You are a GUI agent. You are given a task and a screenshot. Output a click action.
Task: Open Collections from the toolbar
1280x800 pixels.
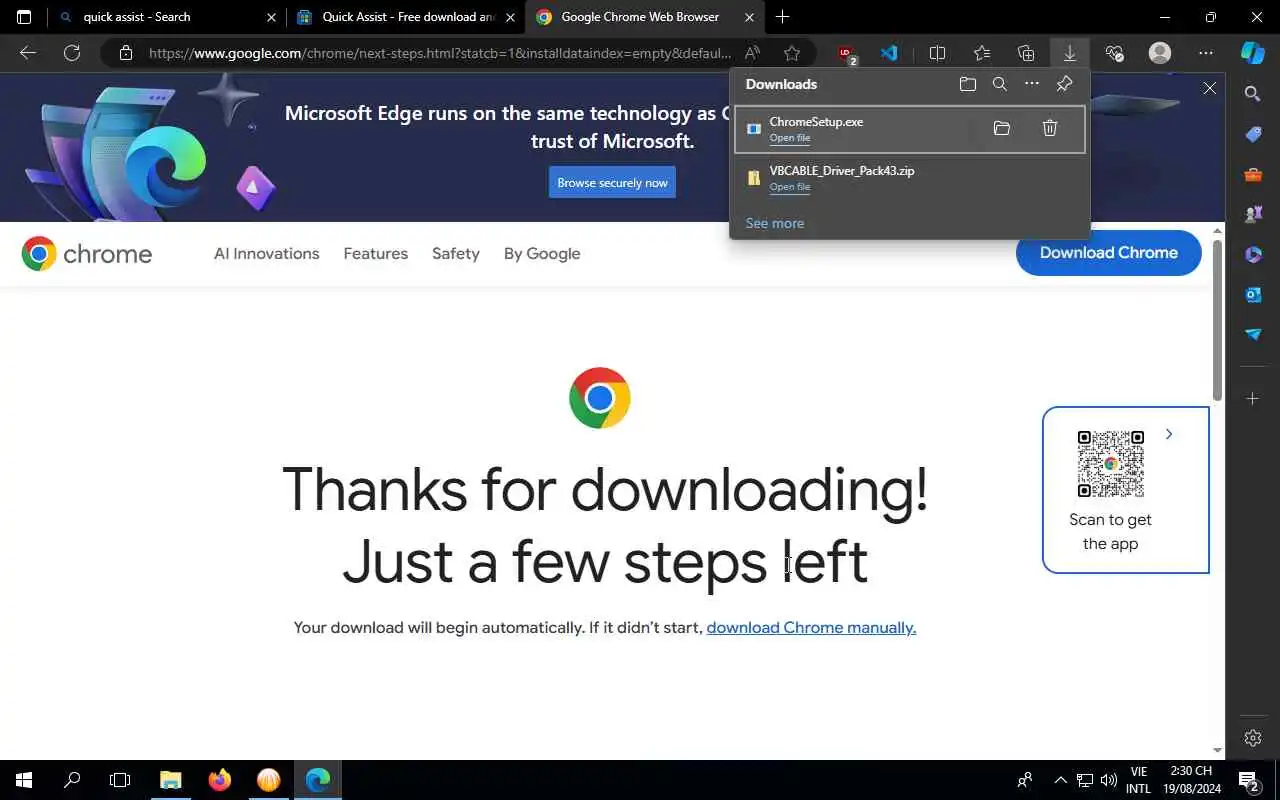pos(1026,53)
